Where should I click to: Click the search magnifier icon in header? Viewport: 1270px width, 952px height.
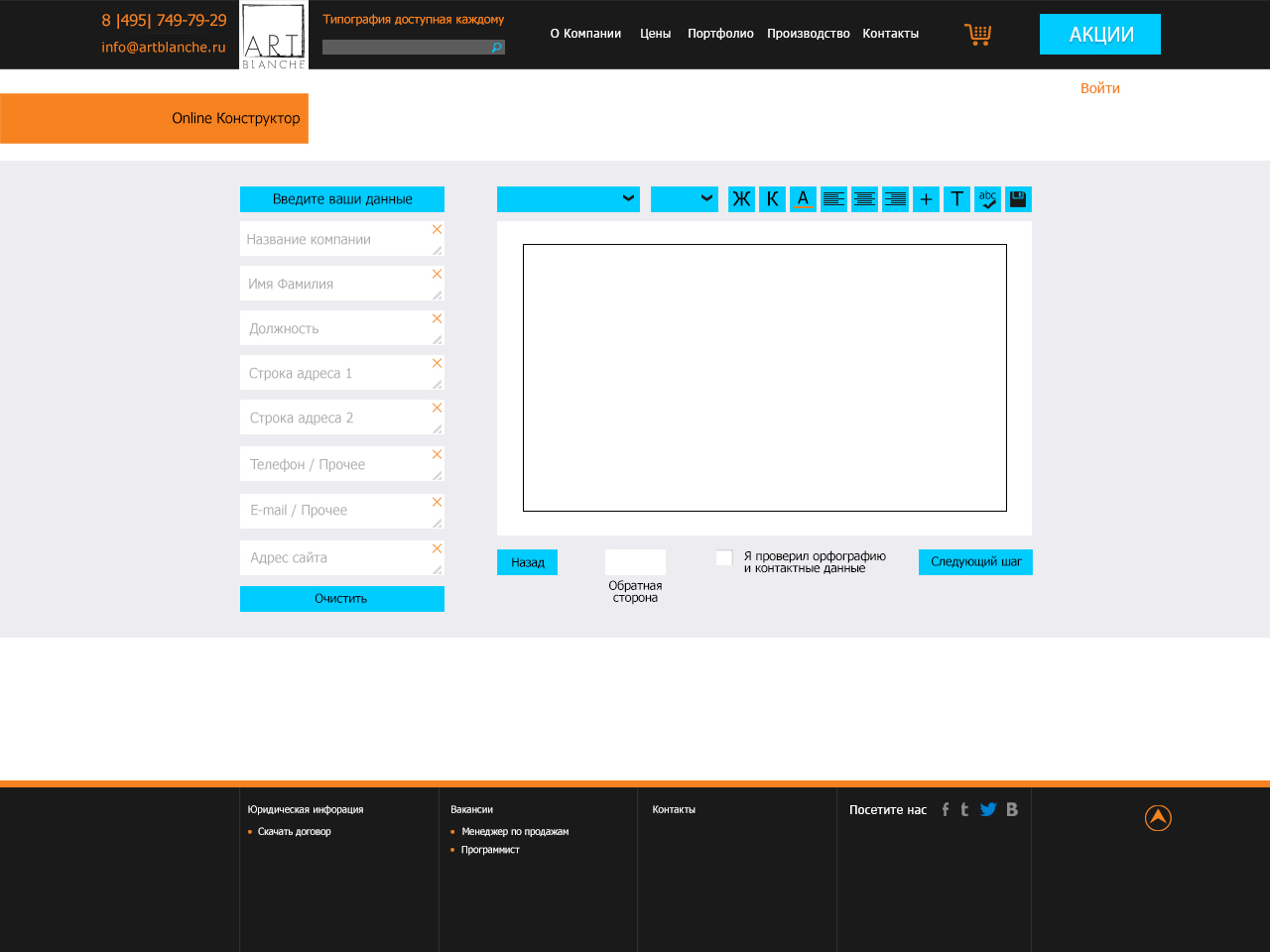click(496, 48)
